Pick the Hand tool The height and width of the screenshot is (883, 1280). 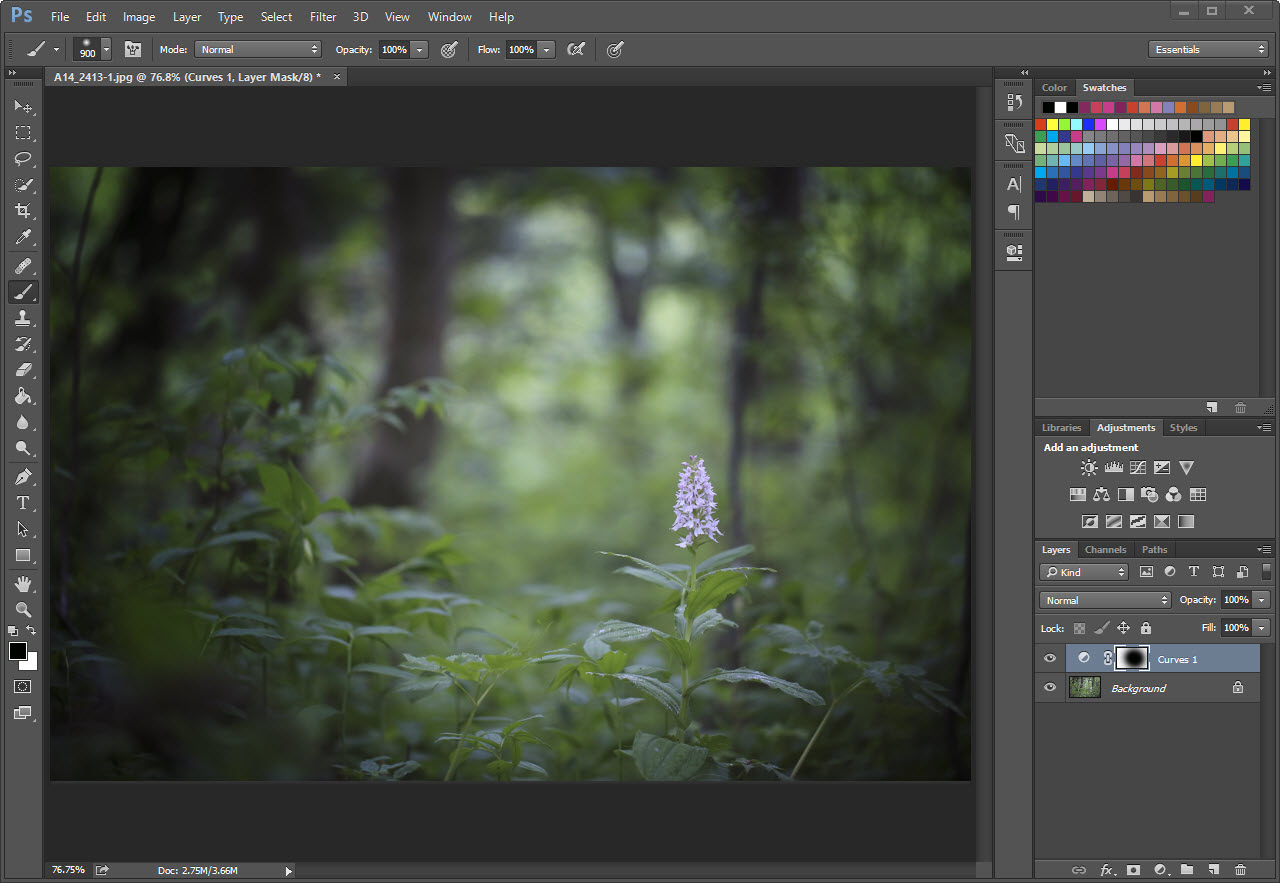click(x=23, y=584)
